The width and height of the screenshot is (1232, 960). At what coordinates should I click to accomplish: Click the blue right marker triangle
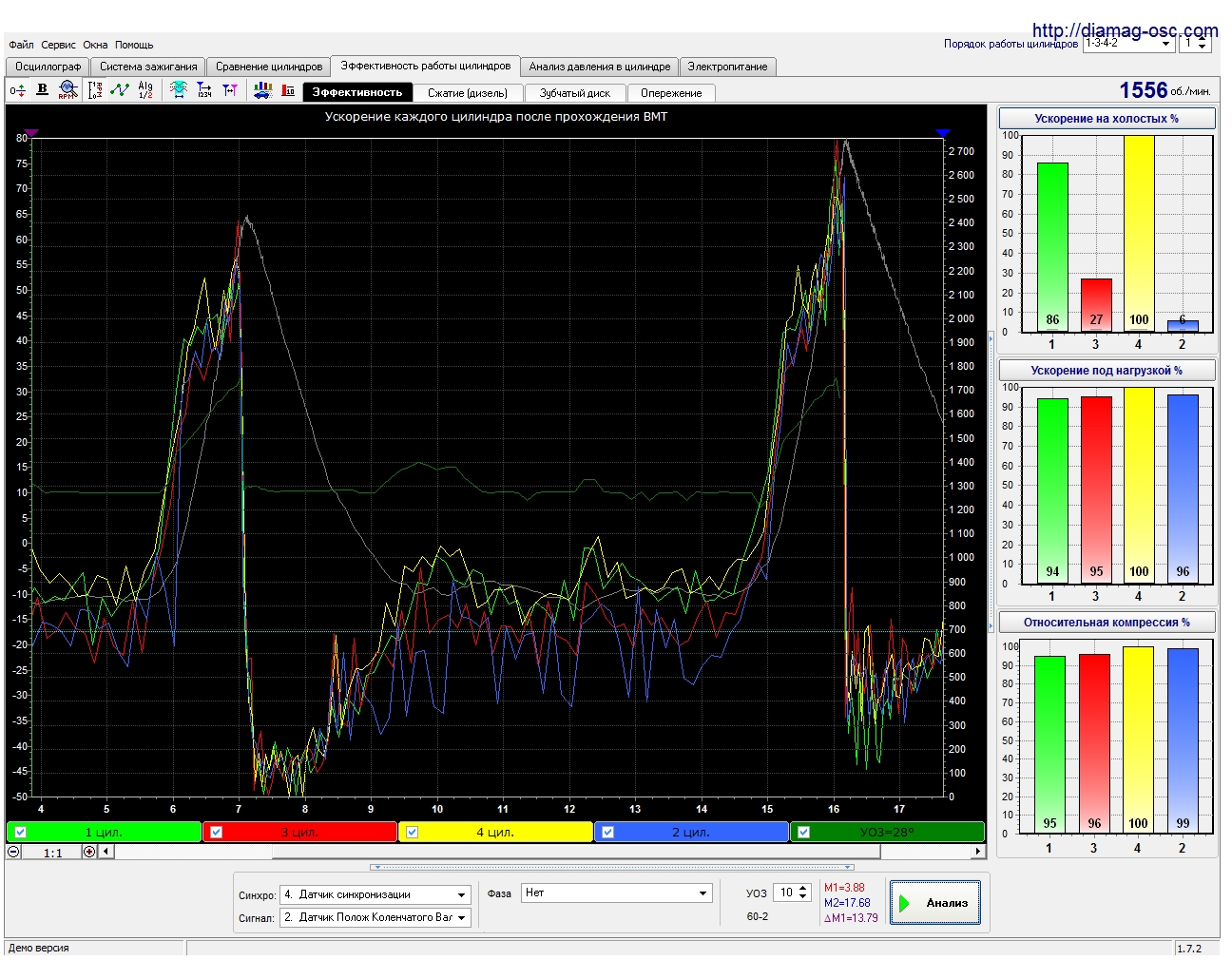click(x=943, y=133)
